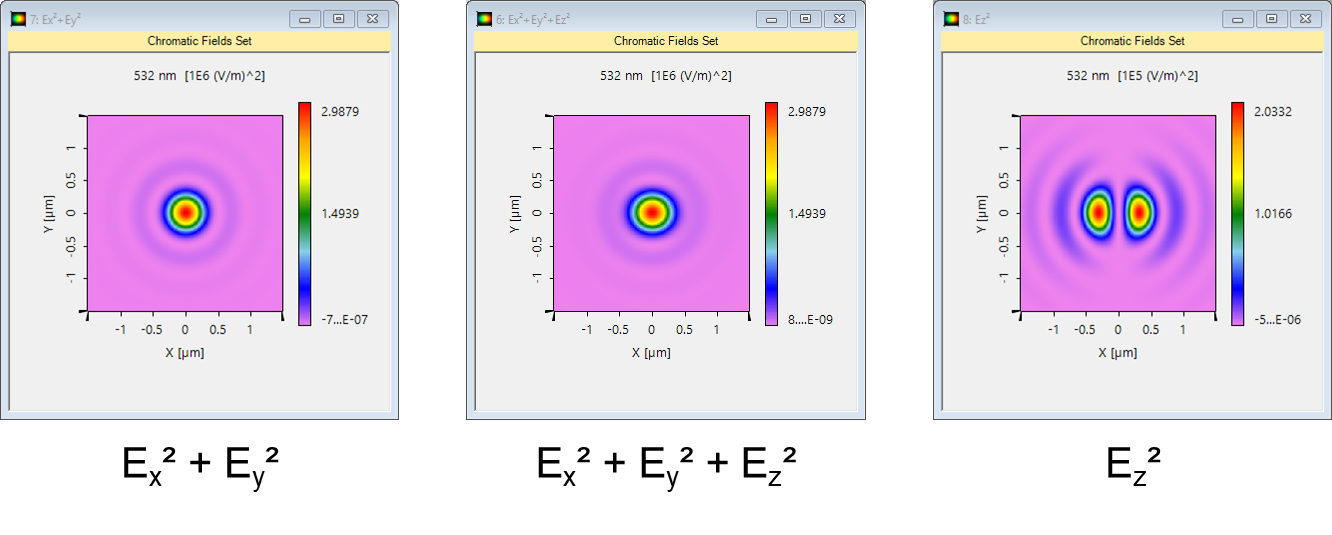Click the 2.9879 maximum value in Ex²+Ey² window
1332x535 pixels.
point(338,111)
